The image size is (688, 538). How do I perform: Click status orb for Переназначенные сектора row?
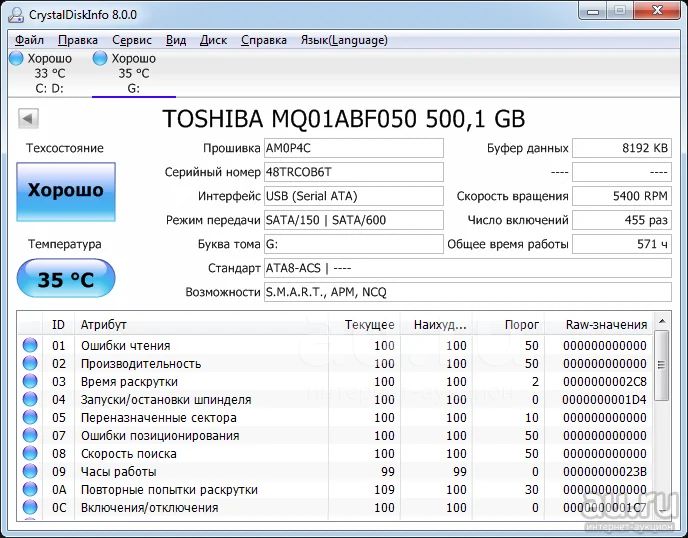click(30, 417)
